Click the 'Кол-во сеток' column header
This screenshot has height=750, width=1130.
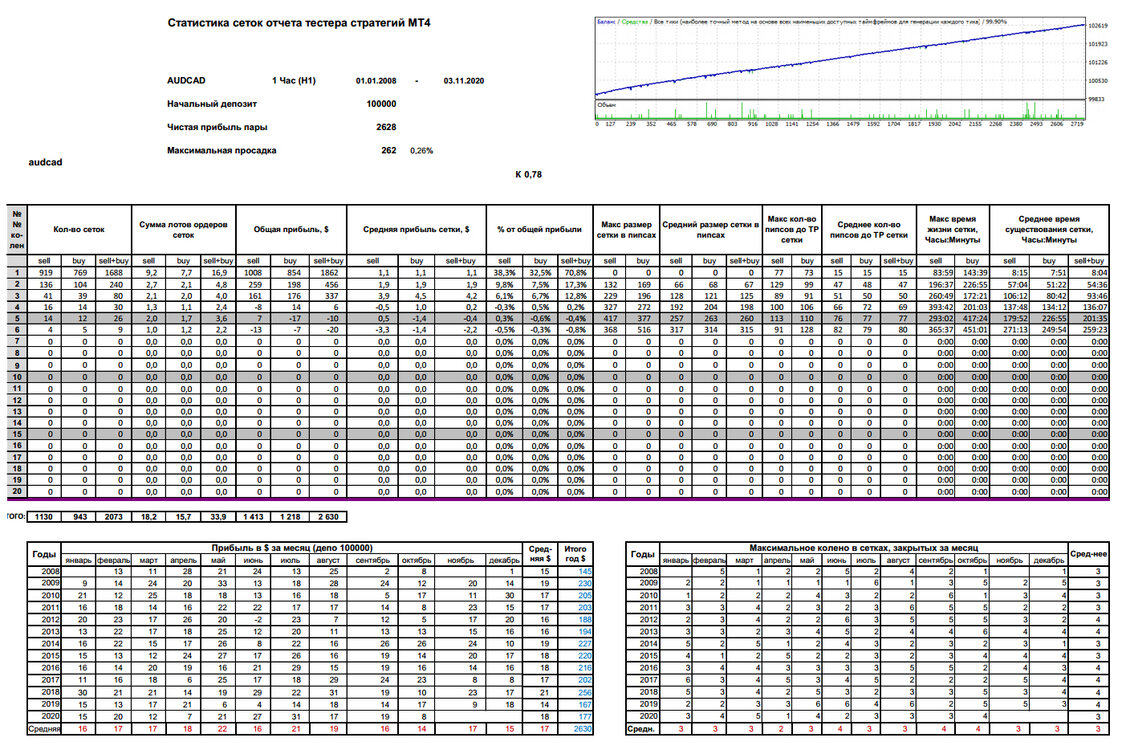pyautogui.click(x=79, y=229)
